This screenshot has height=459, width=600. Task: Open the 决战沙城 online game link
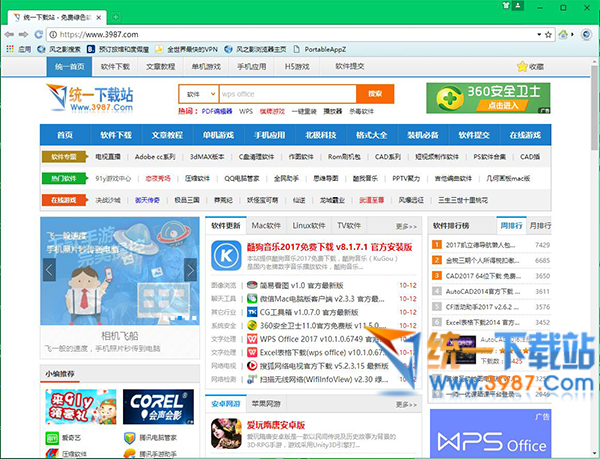108,200
